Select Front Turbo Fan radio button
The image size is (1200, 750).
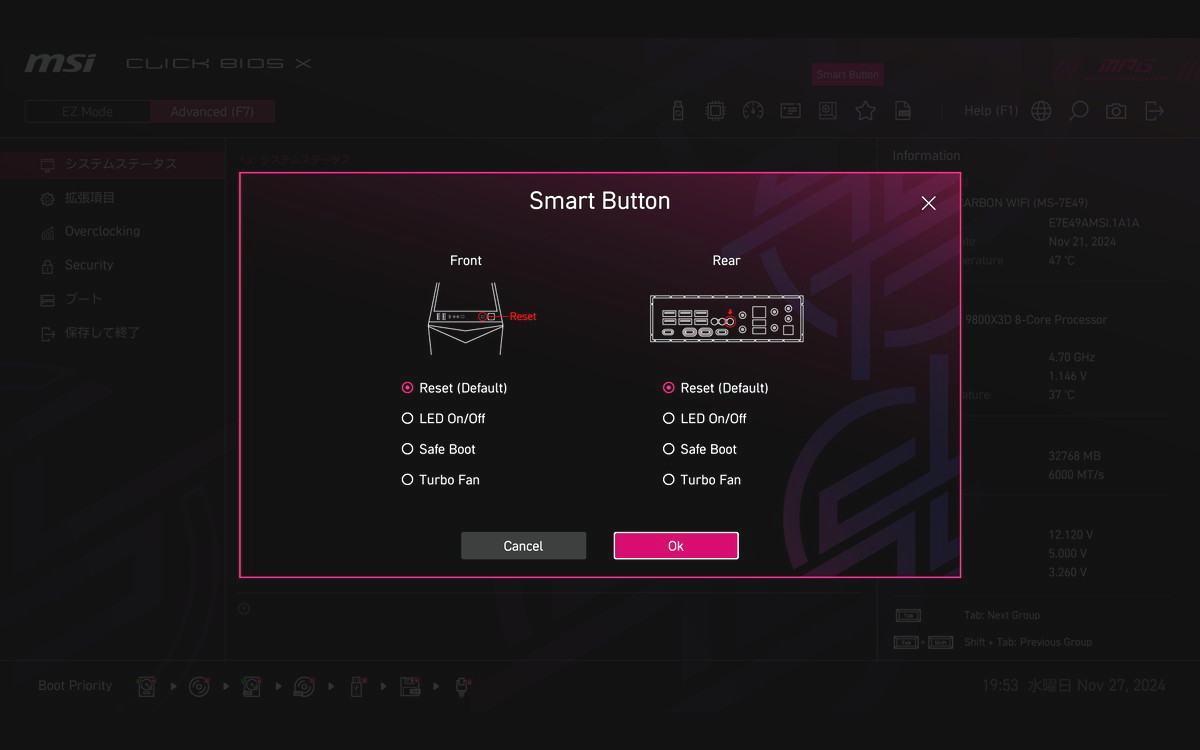point(440,480)
